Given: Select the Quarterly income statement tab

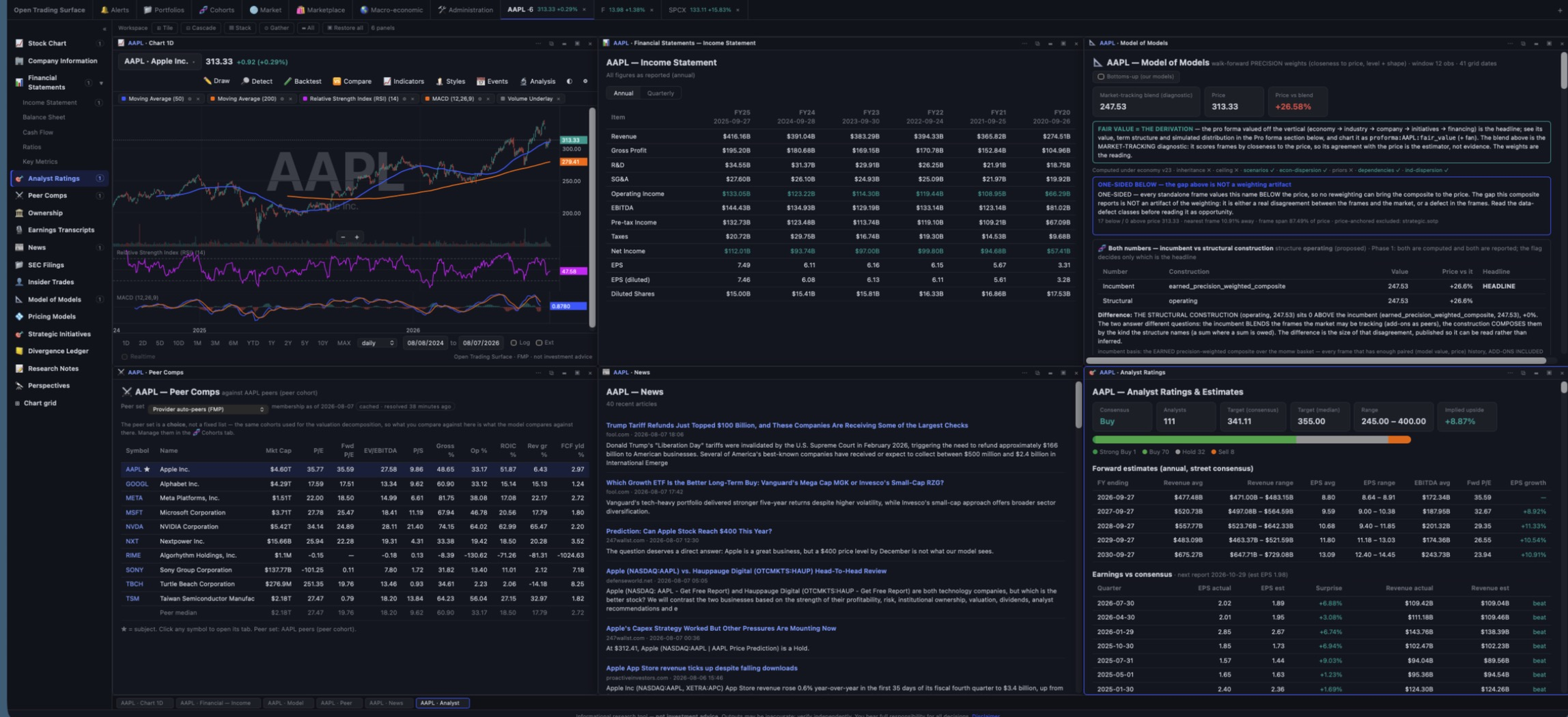Looking at the screenshot, I should tap(660, 94).
